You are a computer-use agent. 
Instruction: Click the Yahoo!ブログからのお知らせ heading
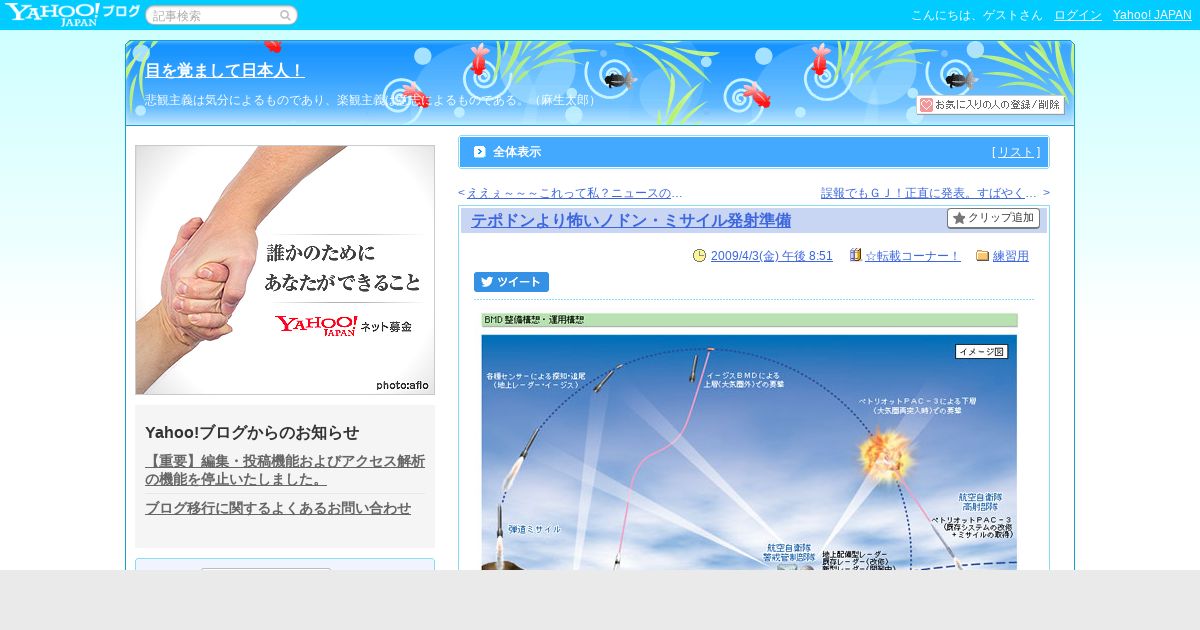point(252,432)
